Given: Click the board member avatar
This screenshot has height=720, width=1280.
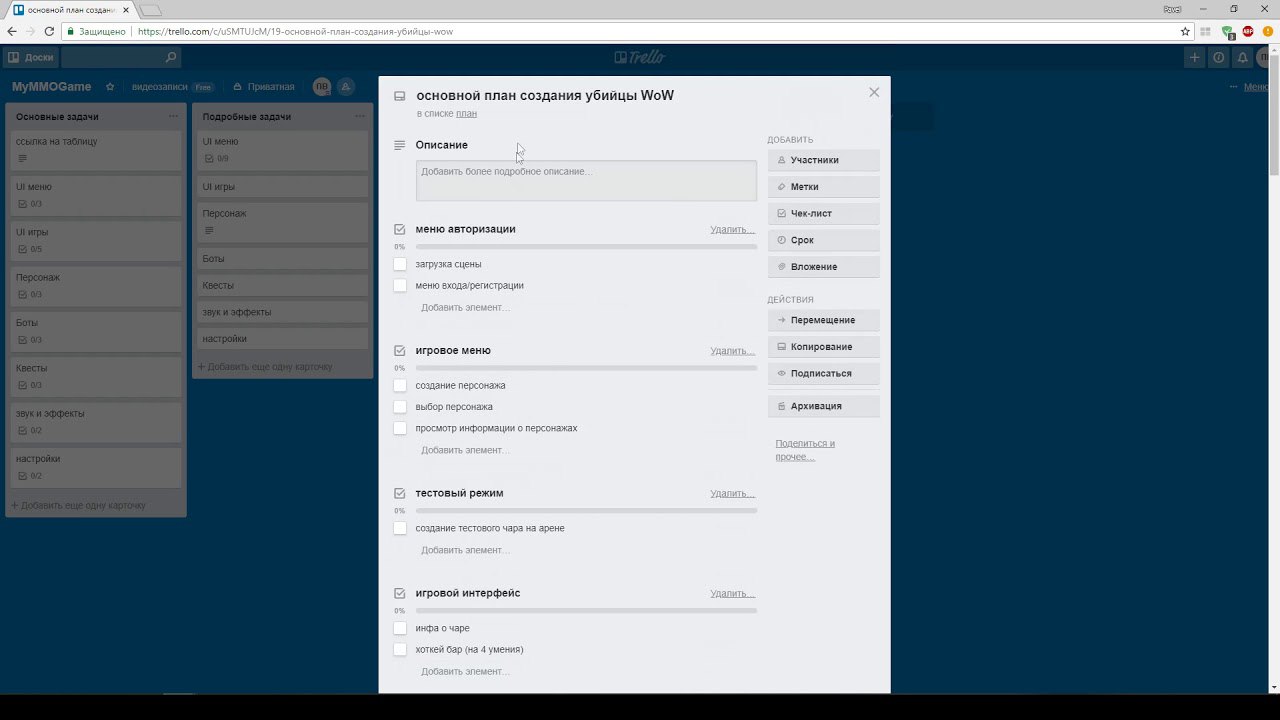Looking at the screenshot, I should tap(321, 87).
